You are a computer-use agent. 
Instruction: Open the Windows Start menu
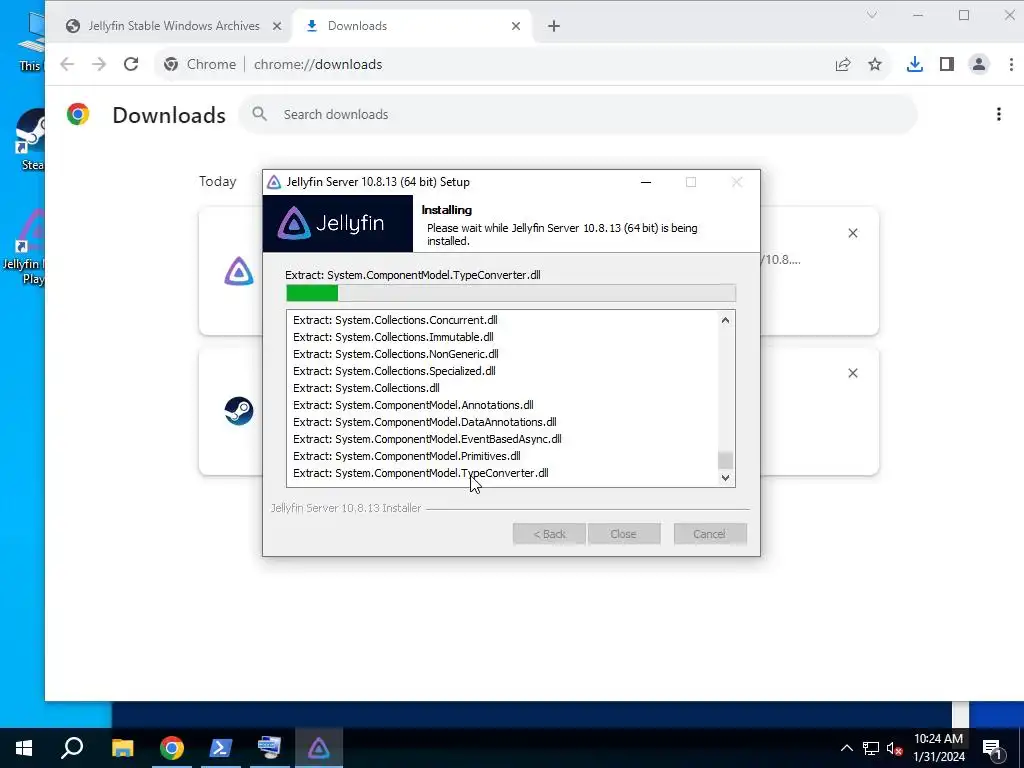pos(24,748)
